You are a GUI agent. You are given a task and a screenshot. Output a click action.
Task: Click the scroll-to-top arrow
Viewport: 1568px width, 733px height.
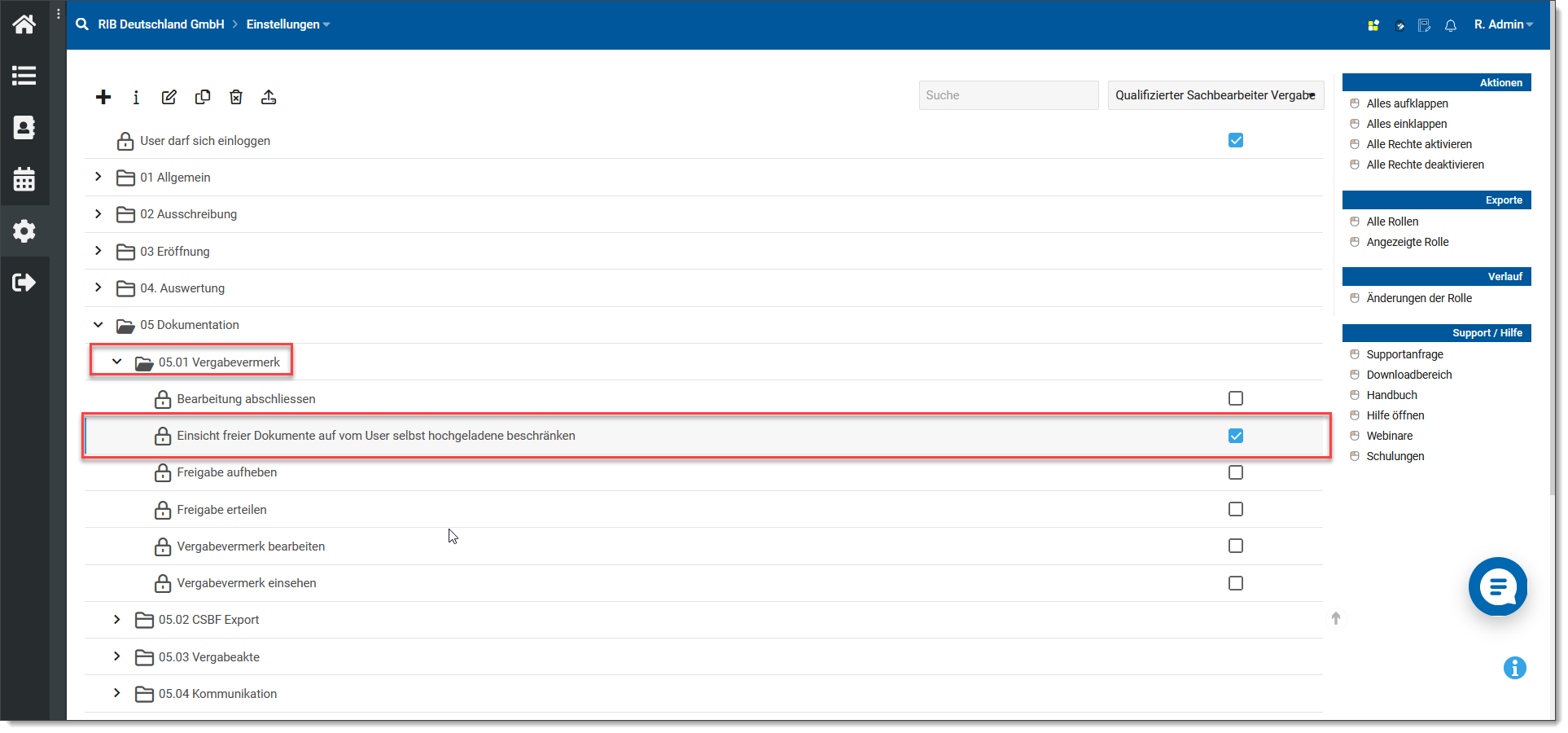1336,618
